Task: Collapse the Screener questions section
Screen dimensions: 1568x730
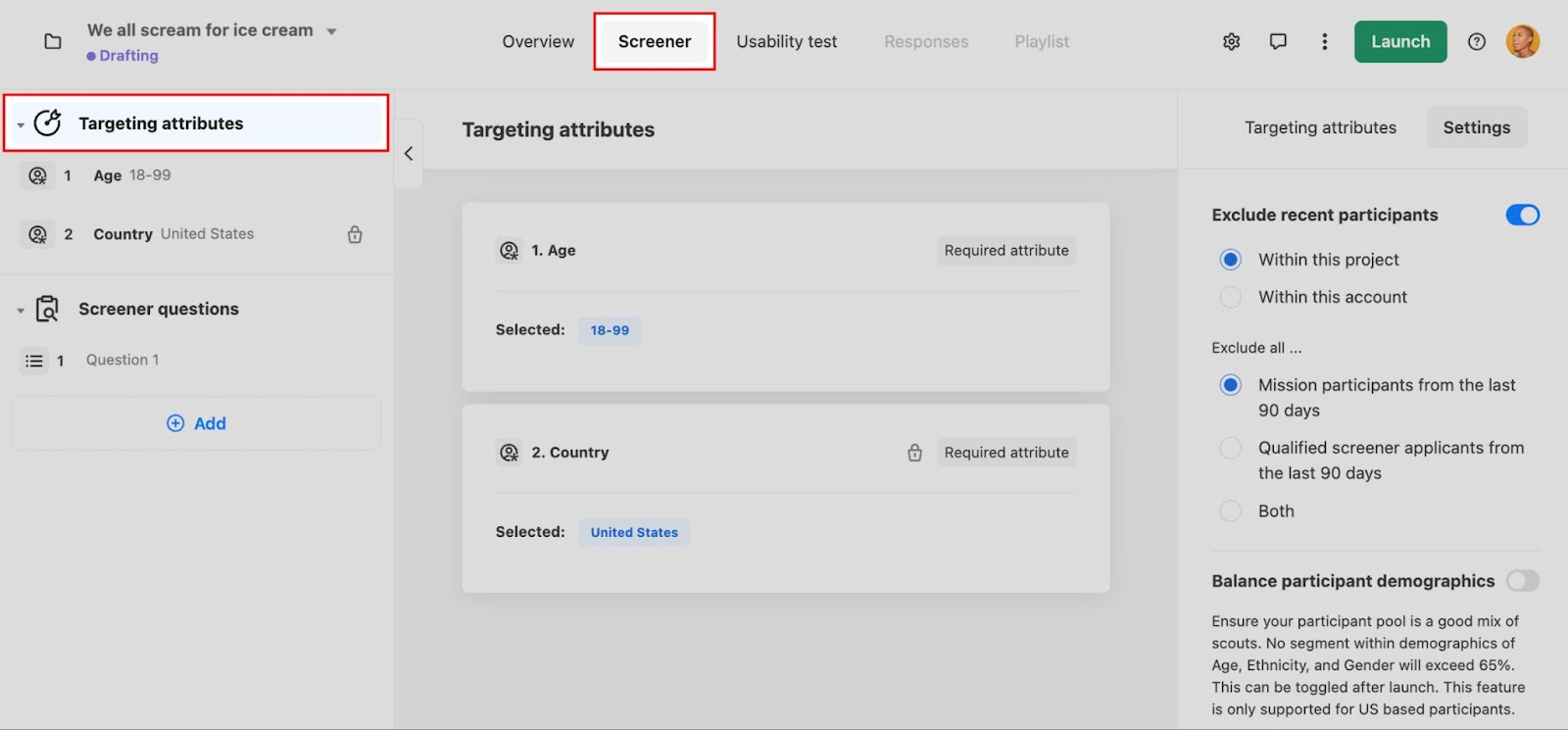Action: [x=21, y=311]
